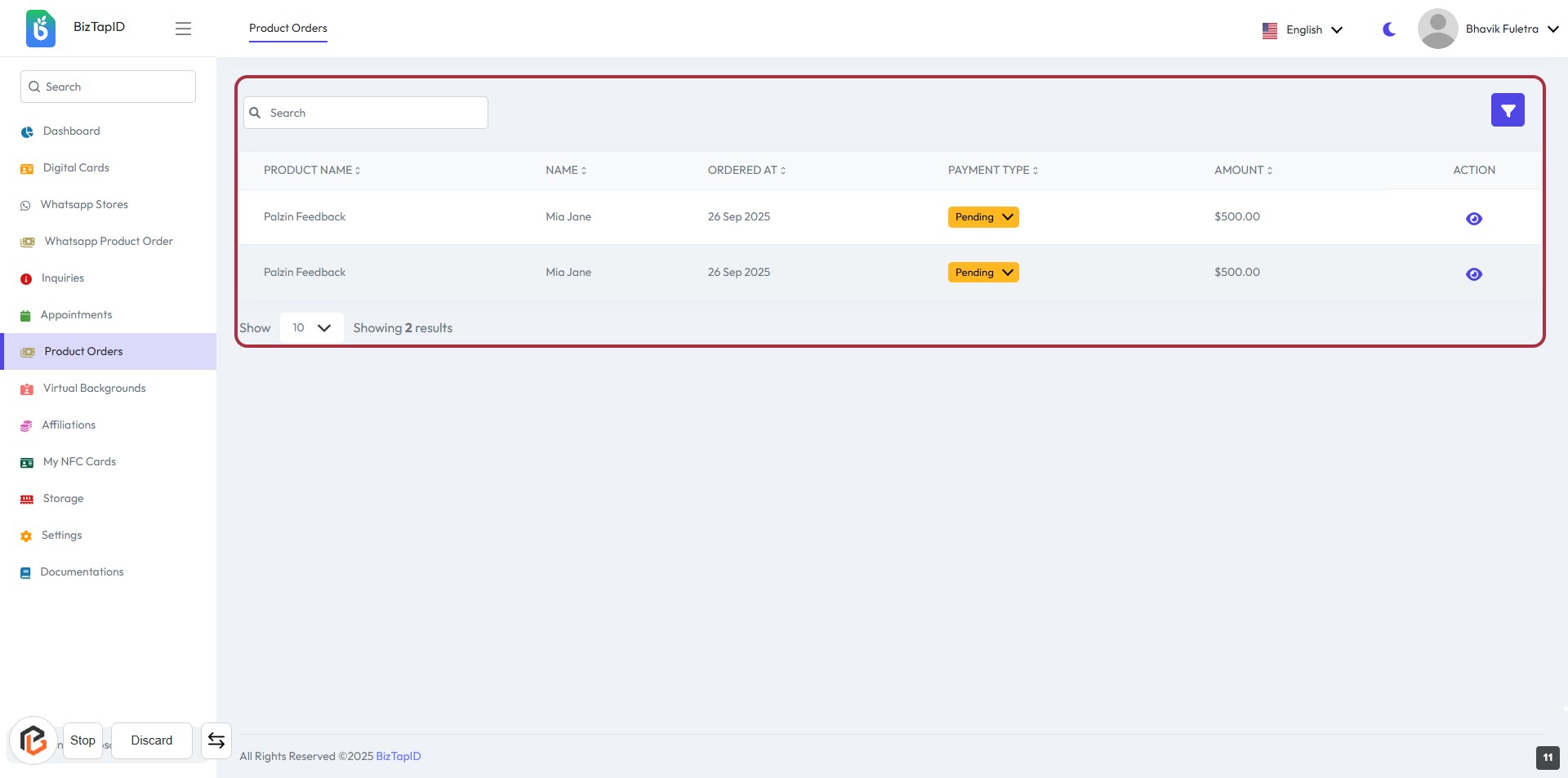The width and height of the screenshot is (1568, 778).
Task: Click the Settings gear icon in the sidebar
Action: tap(26, 536)
